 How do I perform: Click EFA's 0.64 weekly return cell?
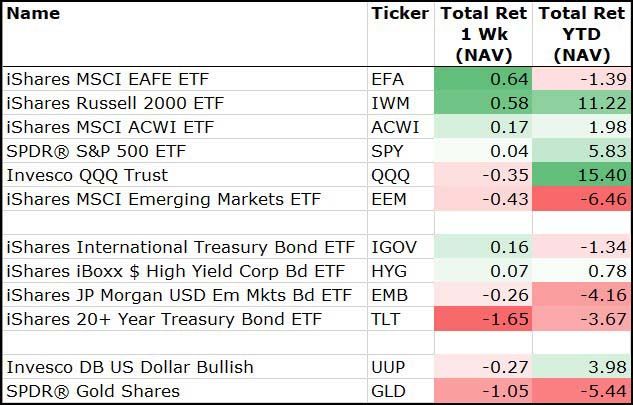tap(484, 77)
